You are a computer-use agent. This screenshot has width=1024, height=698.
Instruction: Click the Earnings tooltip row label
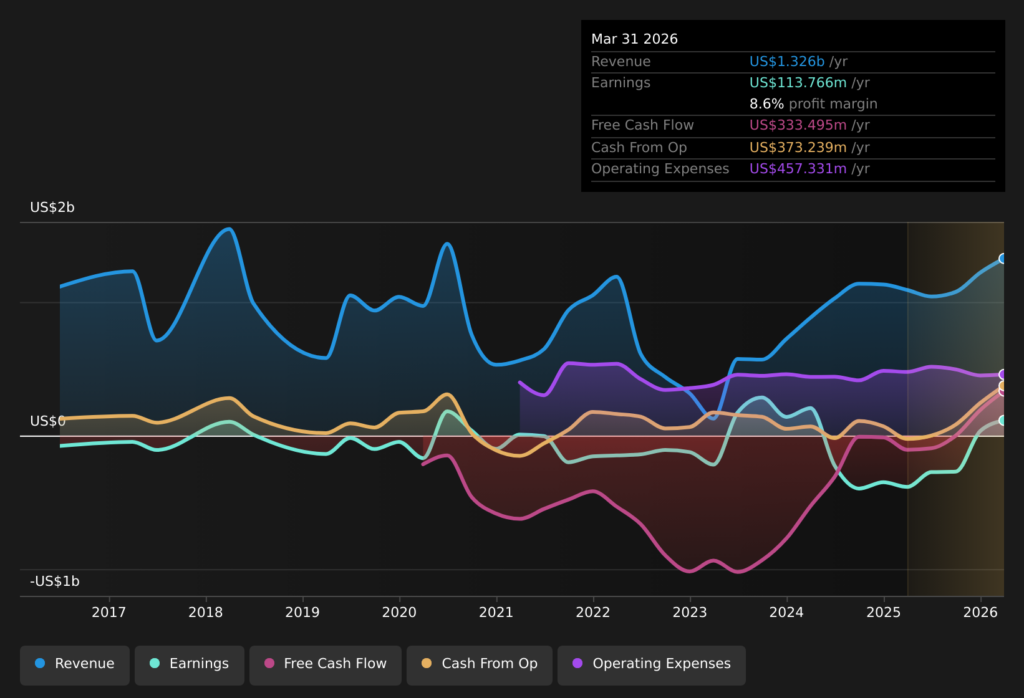click(620, 83)
